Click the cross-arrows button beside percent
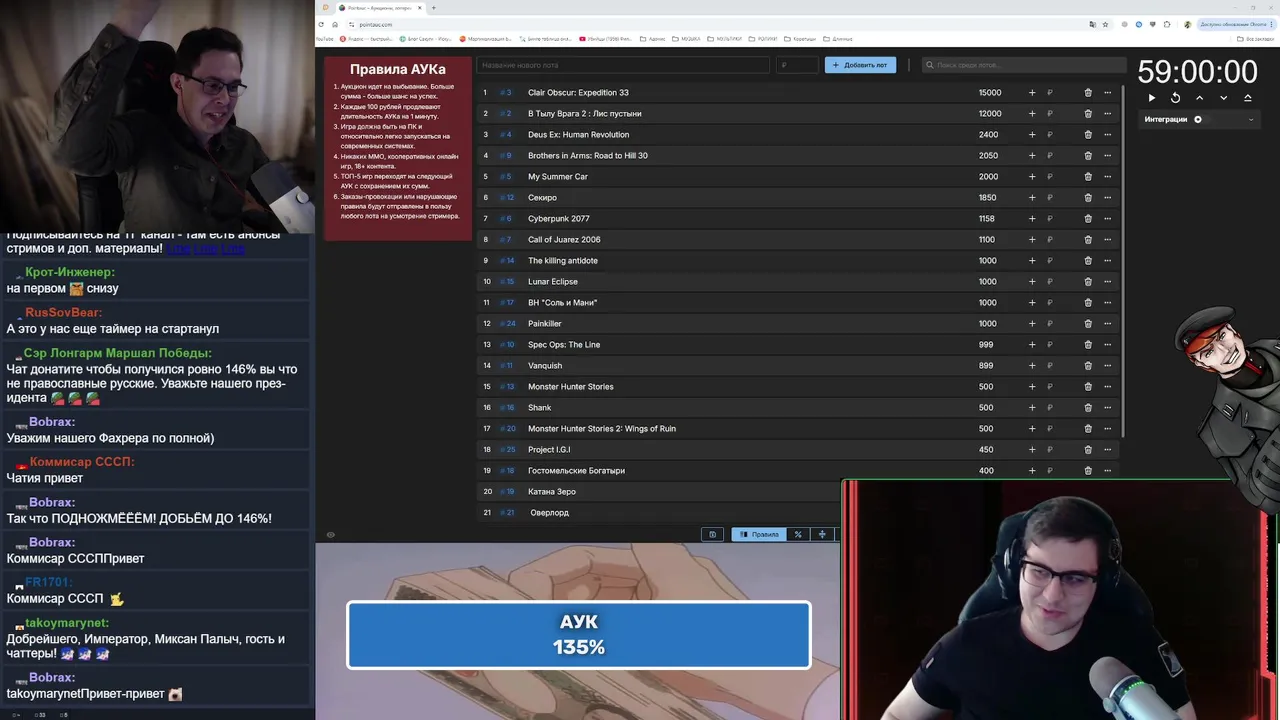The width and height of the screenshot is (1280, 720). coord(822,534)
